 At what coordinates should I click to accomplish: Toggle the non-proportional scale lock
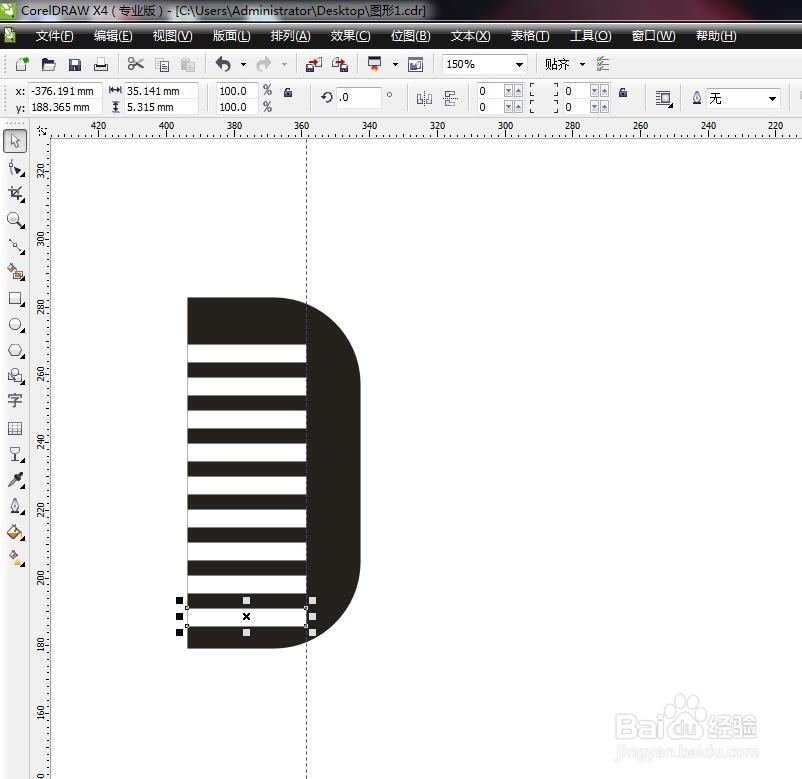click(x=288, y=93)
